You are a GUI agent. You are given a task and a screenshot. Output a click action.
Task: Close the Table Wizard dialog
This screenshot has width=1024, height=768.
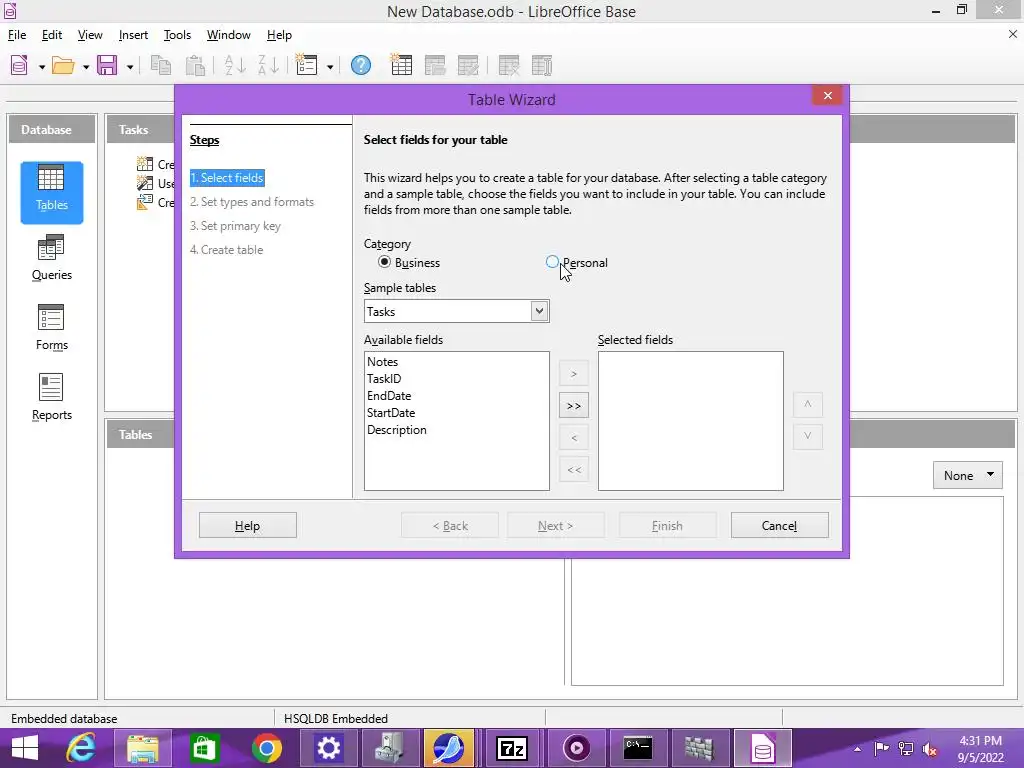click(x=827, y=95)
